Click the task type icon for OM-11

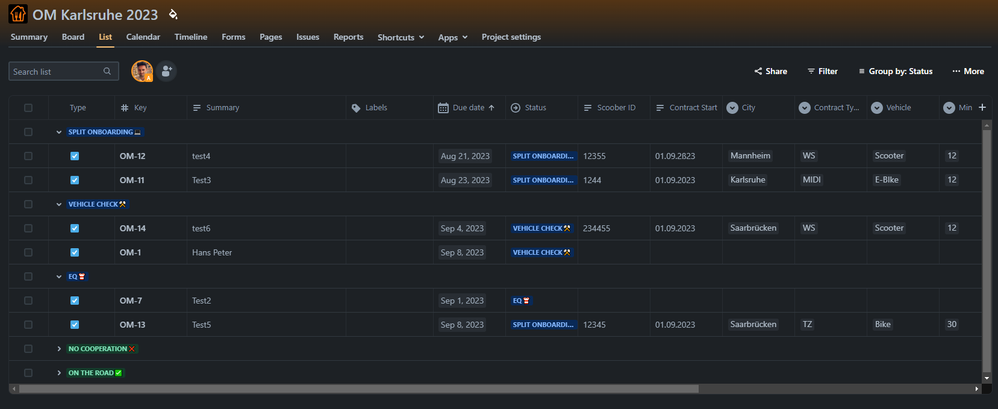(x=74, y=180)
